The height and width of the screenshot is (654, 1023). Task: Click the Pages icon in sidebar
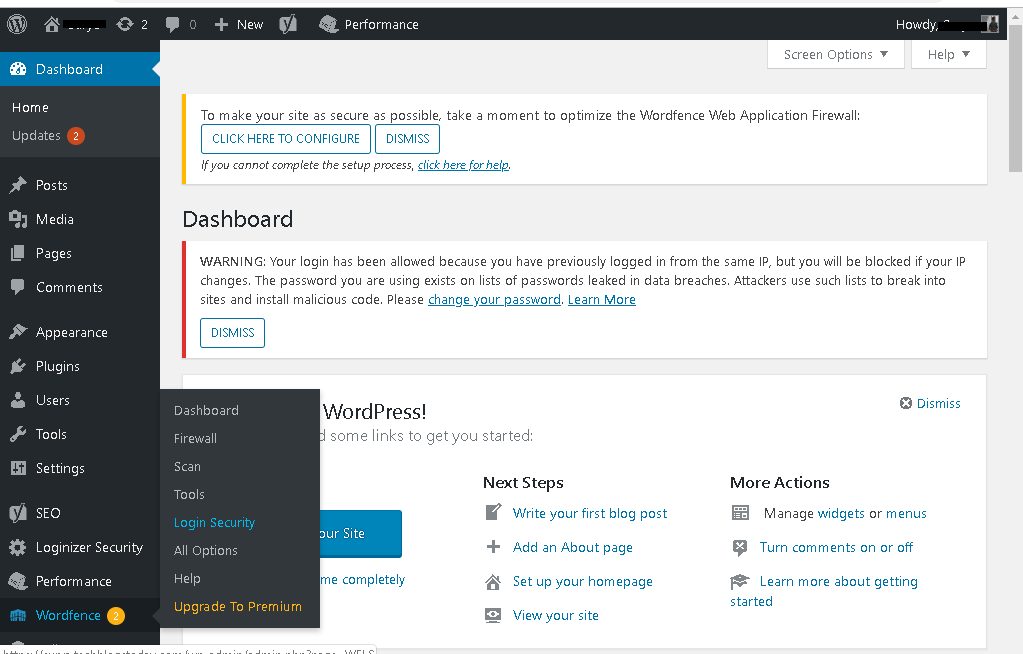[x=18, y=253]
